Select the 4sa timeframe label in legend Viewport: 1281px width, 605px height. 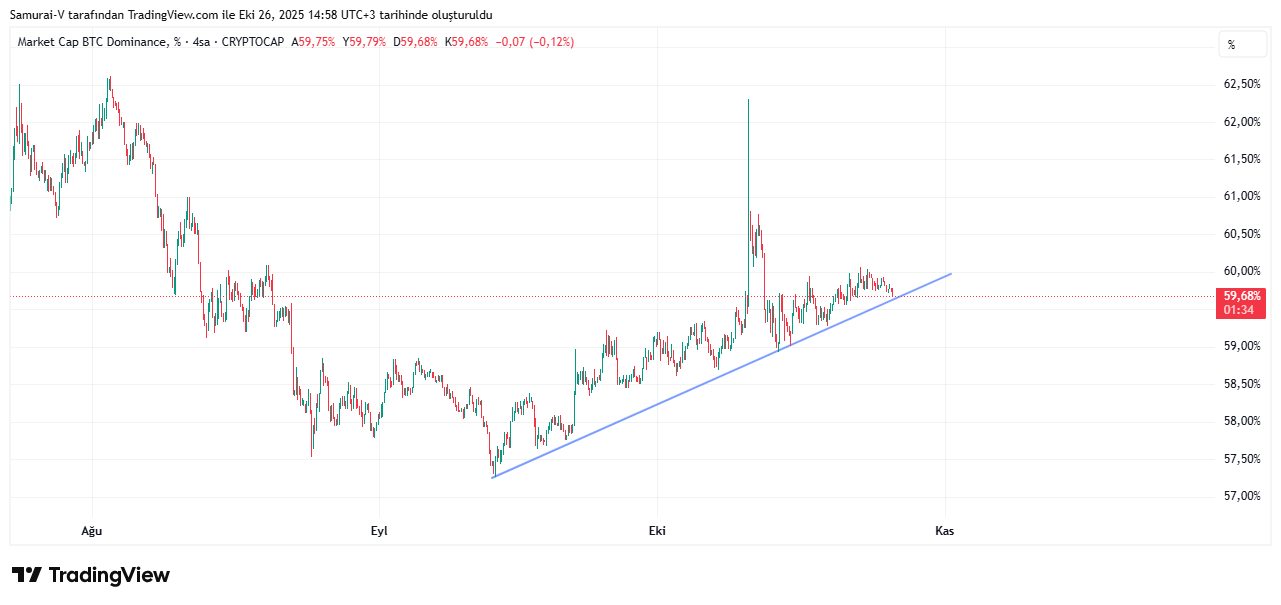pyautogui.click(x=201, y=42)
